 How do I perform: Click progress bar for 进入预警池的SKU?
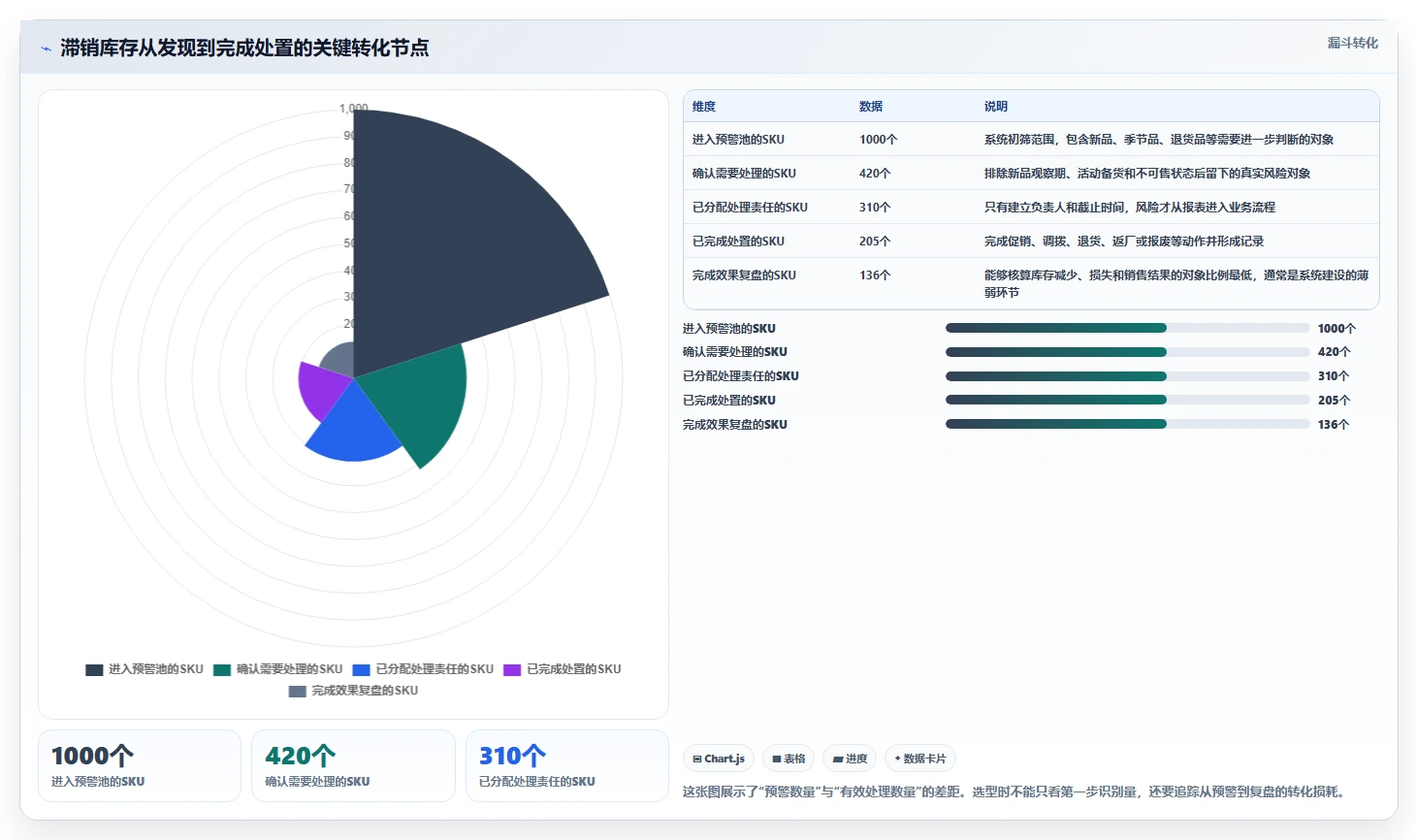1127,328
